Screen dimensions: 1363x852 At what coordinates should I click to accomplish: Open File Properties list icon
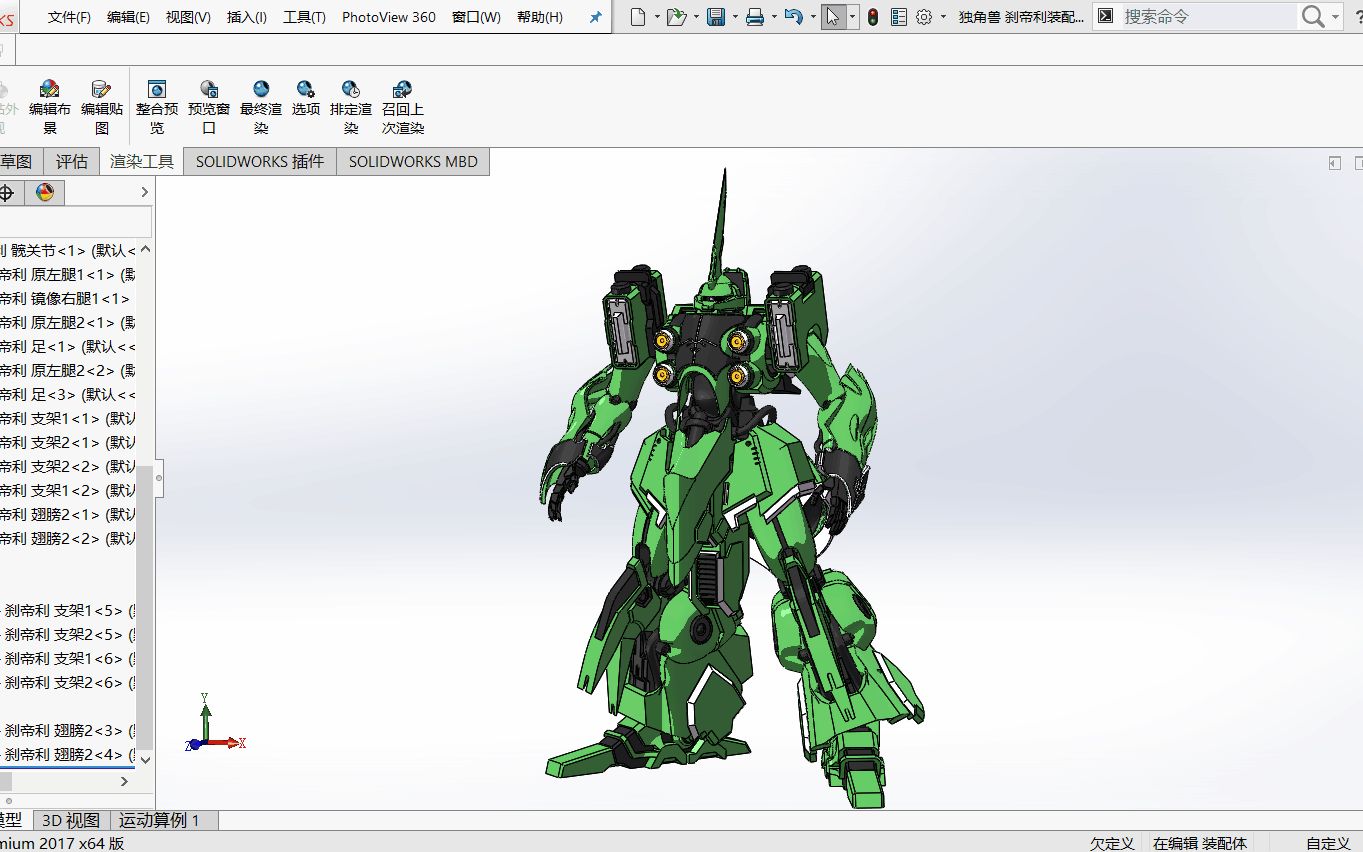(x=898, y=17)
